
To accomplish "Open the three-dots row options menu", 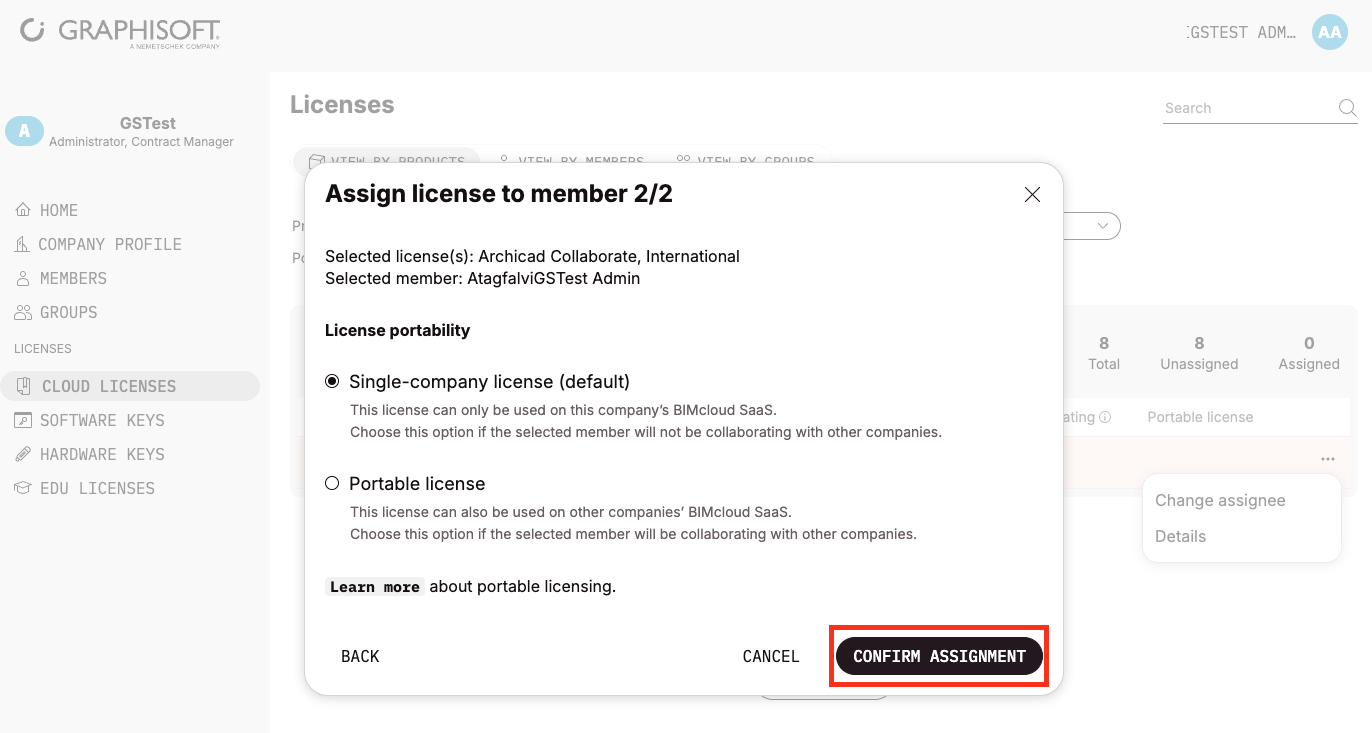I will pyautogui.click(x=1327, y=459).
